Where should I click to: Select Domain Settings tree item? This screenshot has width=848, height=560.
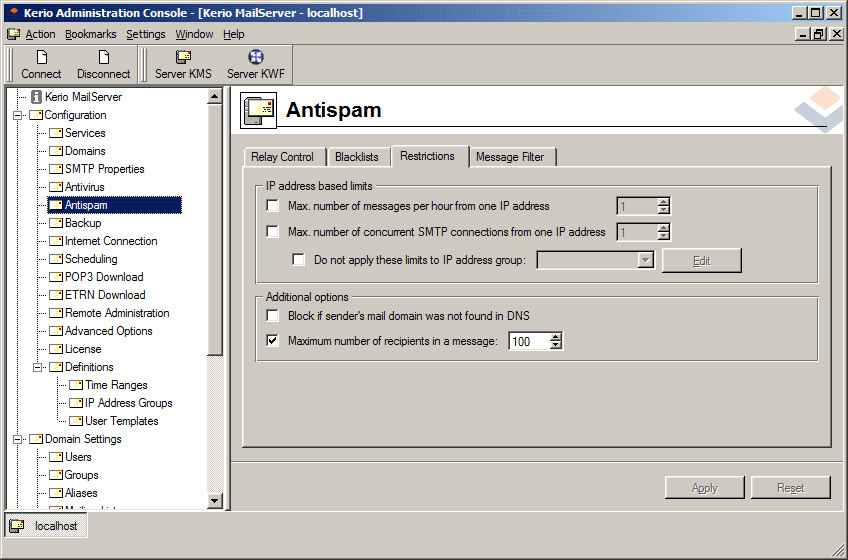83,439
